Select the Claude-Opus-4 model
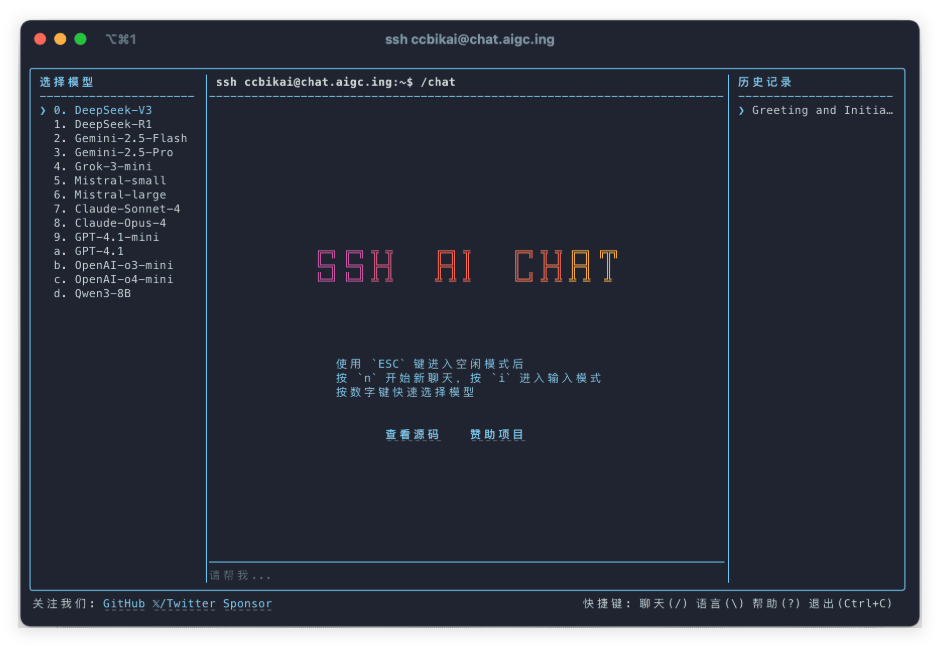Screen dimensions: 940x646 click(110, 222)
